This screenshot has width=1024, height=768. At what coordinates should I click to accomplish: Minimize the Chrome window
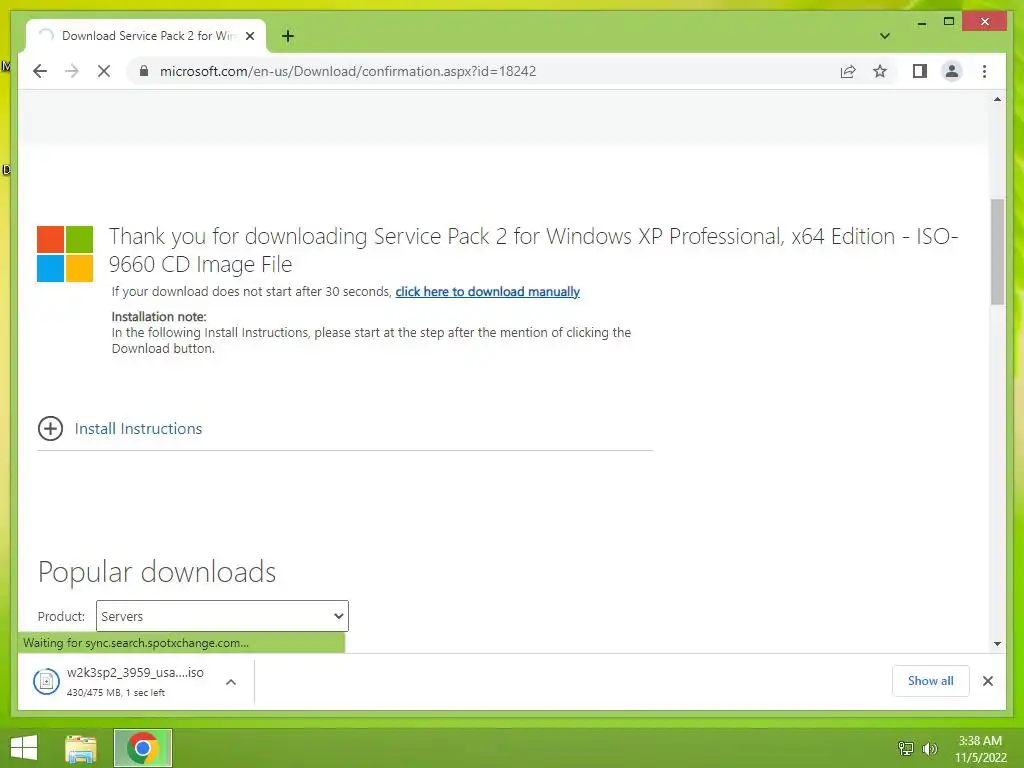(x=921, y=22)
